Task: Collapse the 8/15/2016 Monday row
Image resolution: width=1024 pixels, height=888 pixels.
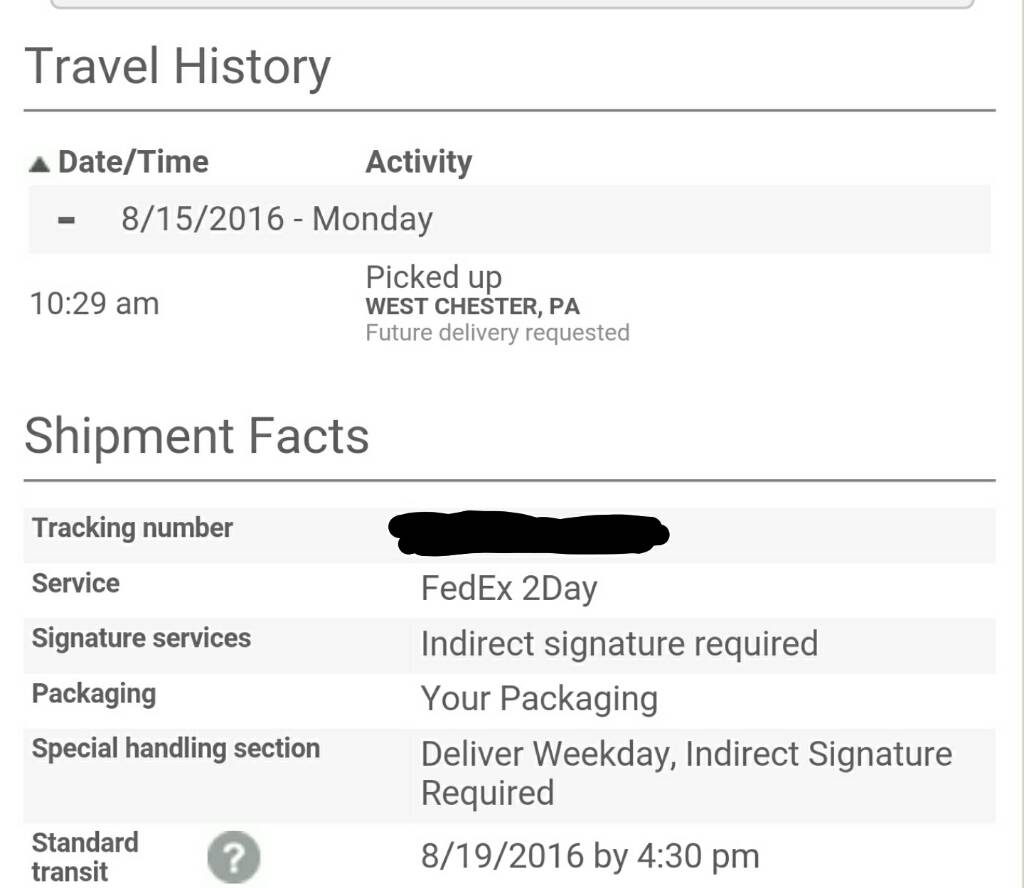Action: [x=66, y=220]
